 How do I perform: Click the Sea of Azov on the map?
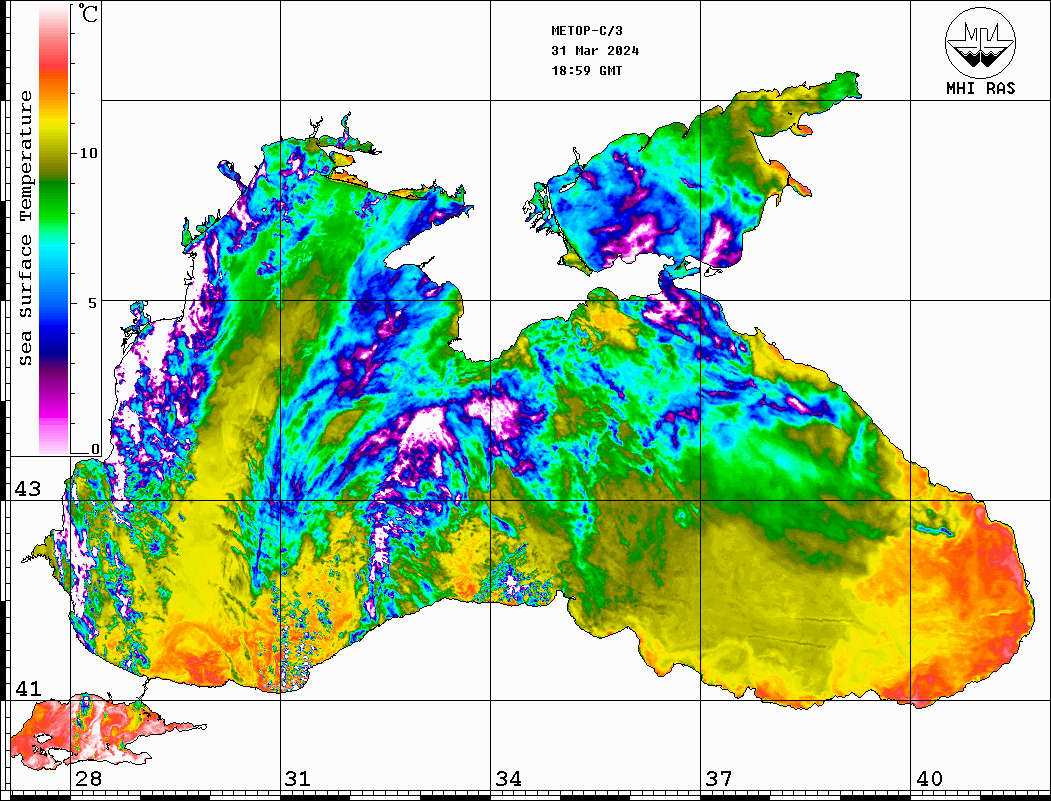(x=690, y=174)
